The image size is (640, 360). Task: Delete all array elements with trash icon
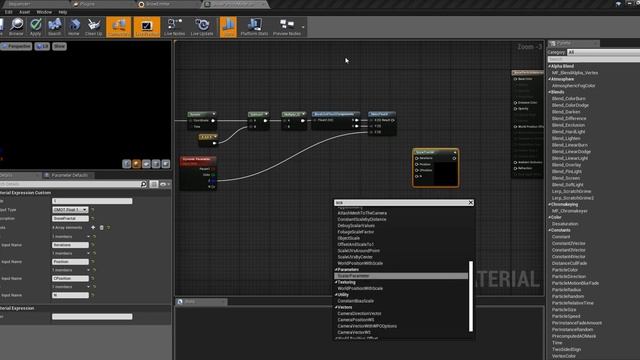pyautogui.click(x=102, y=227)
